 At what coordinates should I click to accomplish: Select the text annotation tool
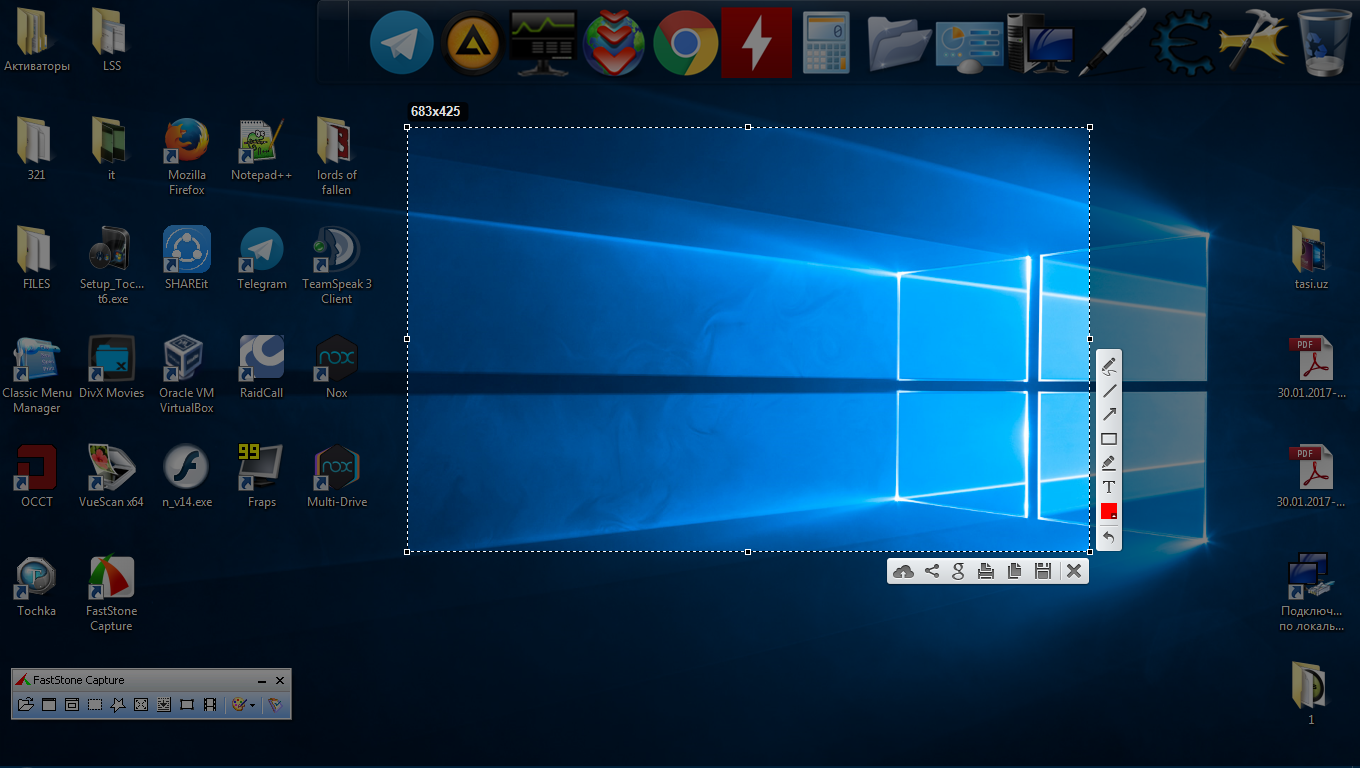point(1108,487)
